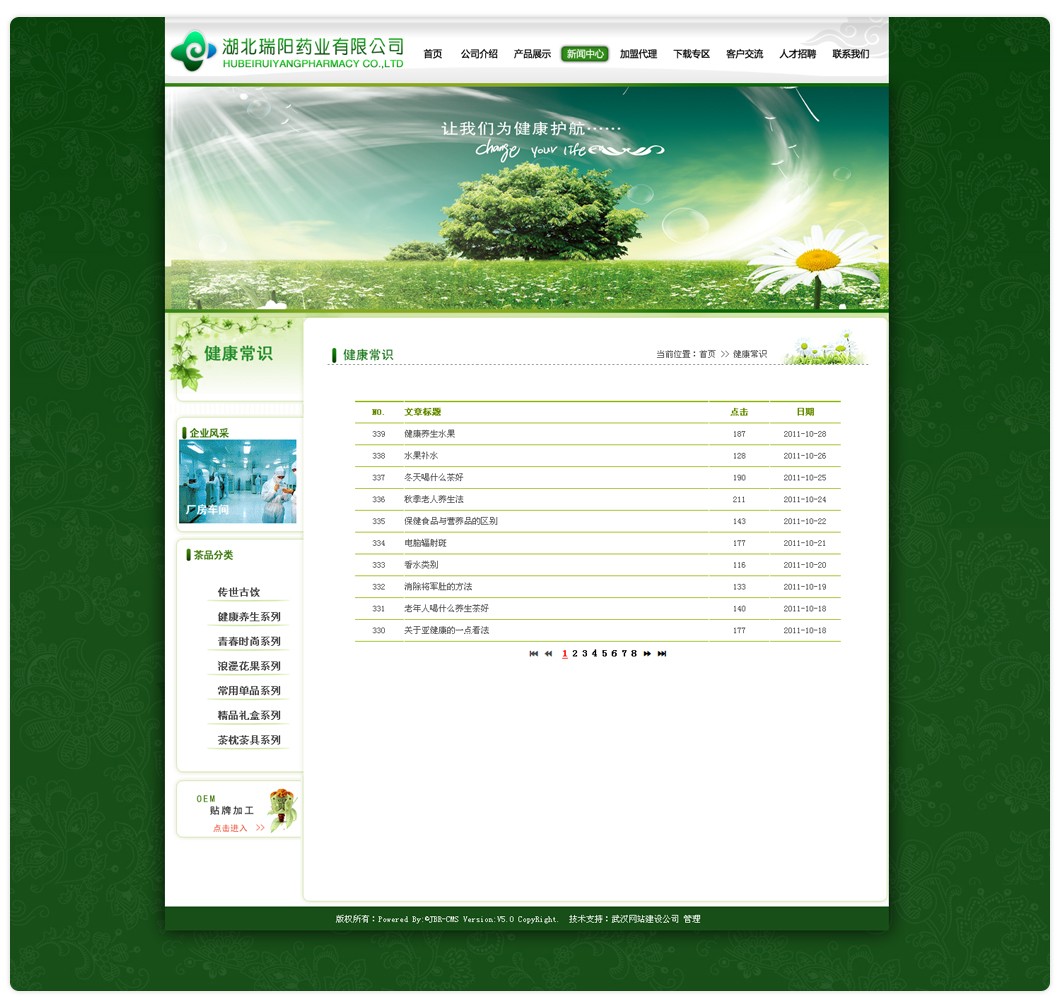1060x1008 pixels.
Task: Click 首页 breadcrumb link
Action: coord(707,354)
